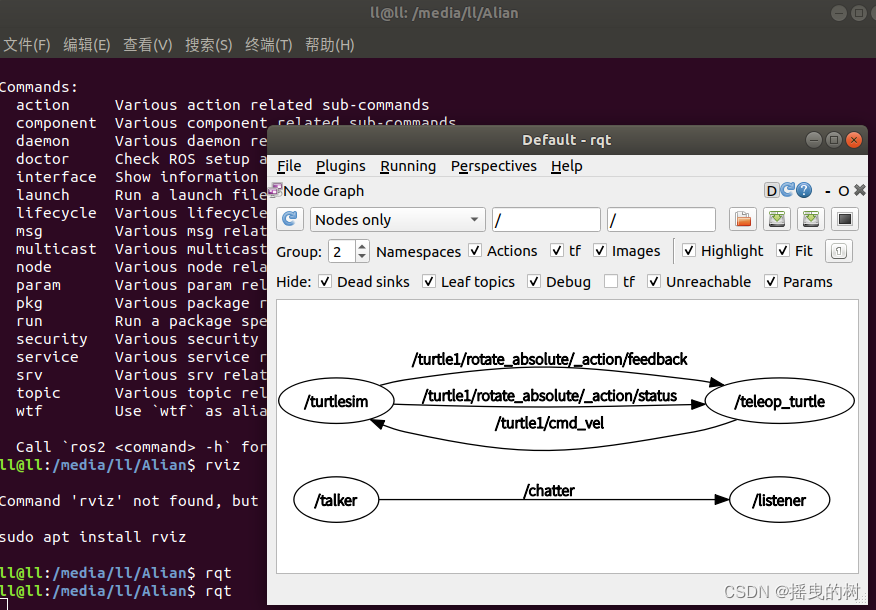Click the 'Default - rqt' window title
876x610 pixels.
coord(566,140)
